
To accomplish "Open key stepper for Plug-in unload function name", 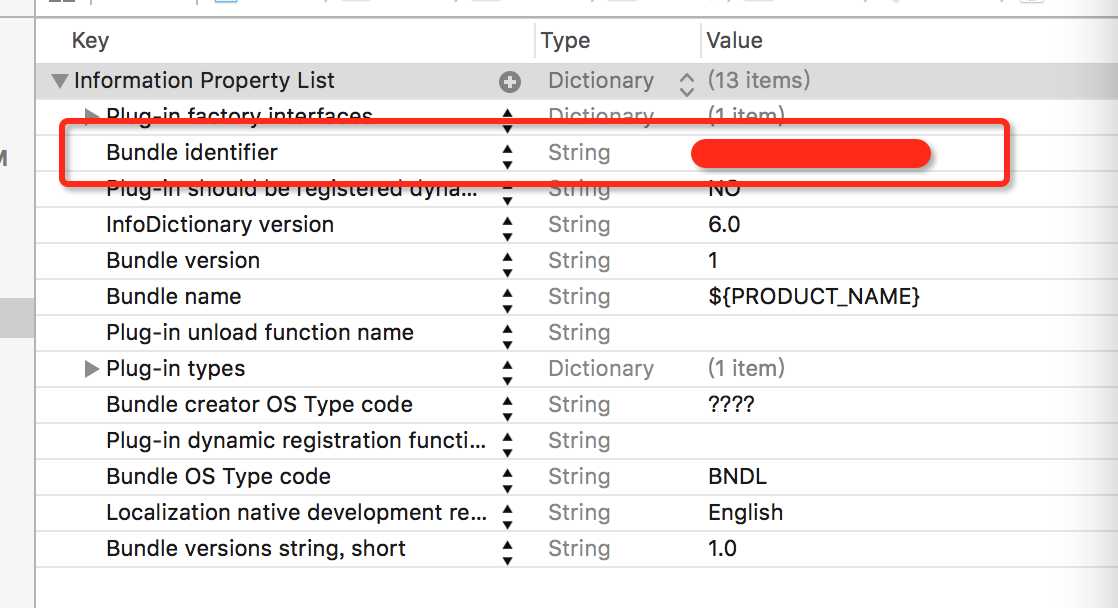I will [x=507, y=337].
